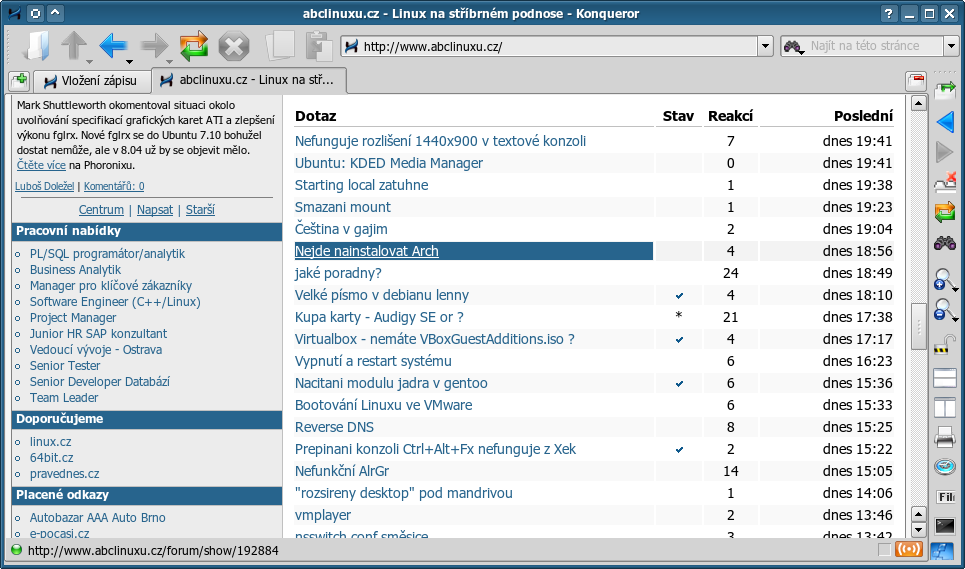Viewport: 965px width, 569px height.
Task: Go to next tab with gray triangle
Action: coord(945,151)
